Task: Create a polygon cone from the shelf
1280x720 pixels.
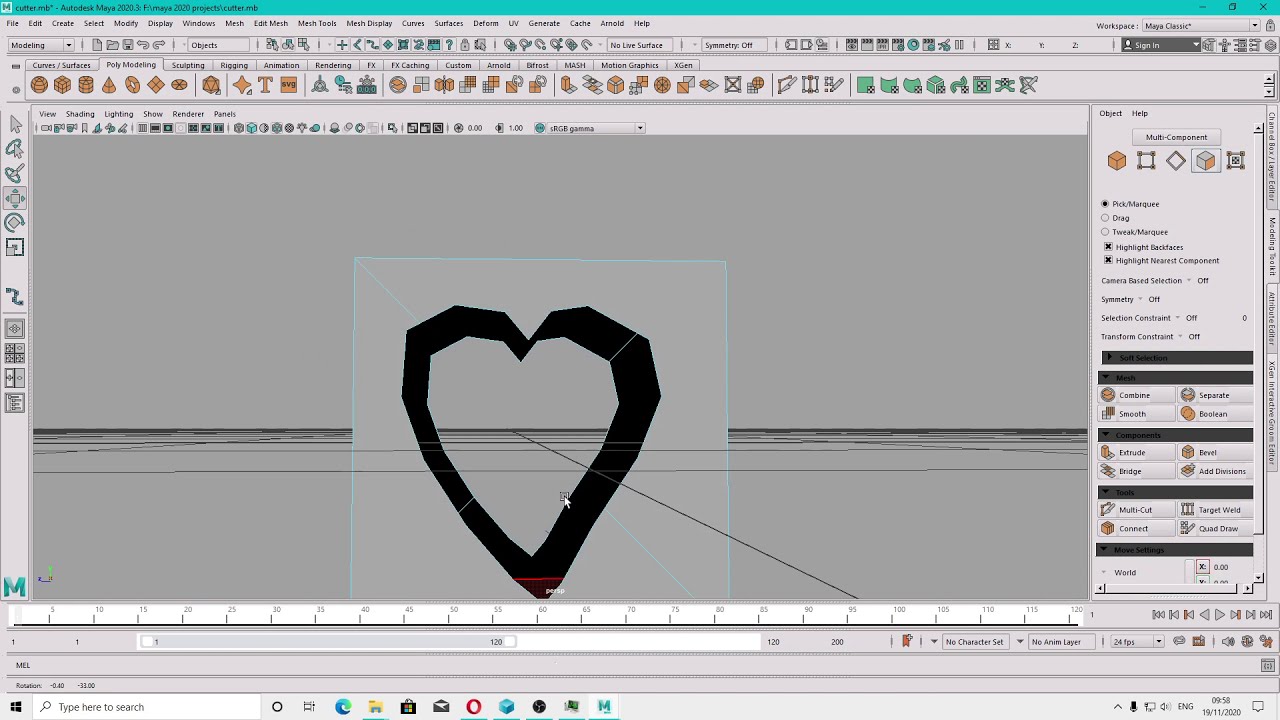Action: [x=109, y=85]
